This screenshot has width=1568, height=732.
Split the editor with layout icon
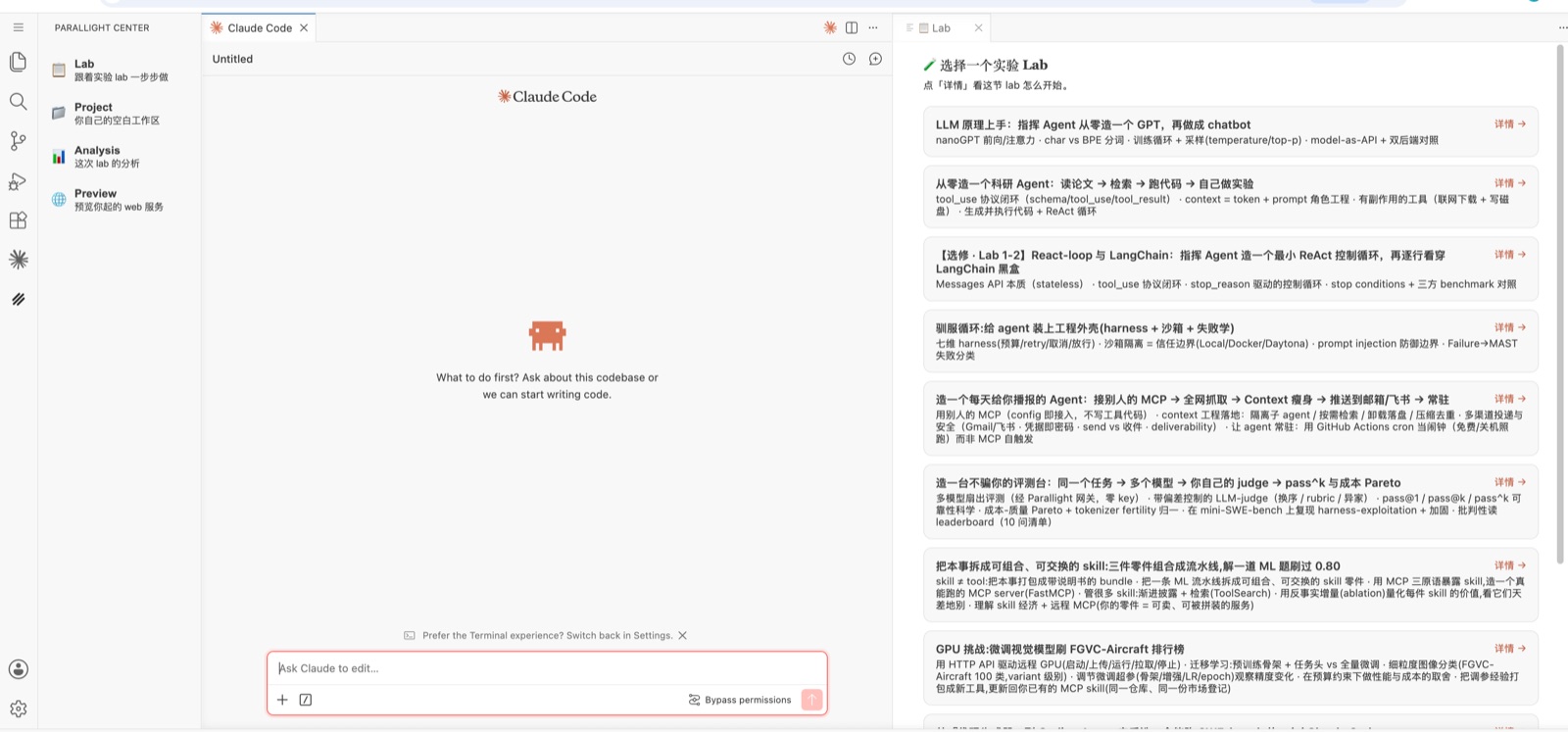tap(852, 27)
